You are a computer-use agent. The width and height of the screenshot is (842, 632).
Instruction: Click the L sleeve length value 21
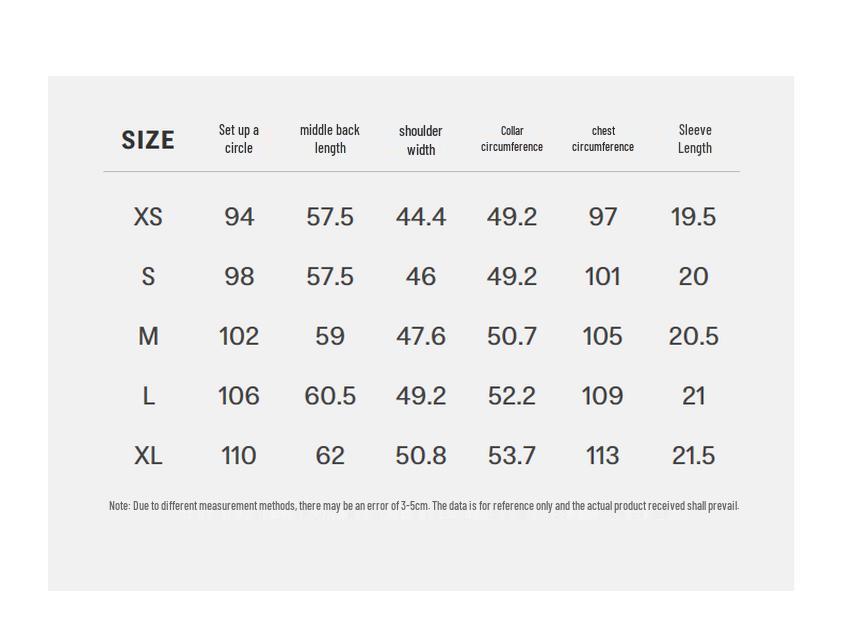[694, 397]
